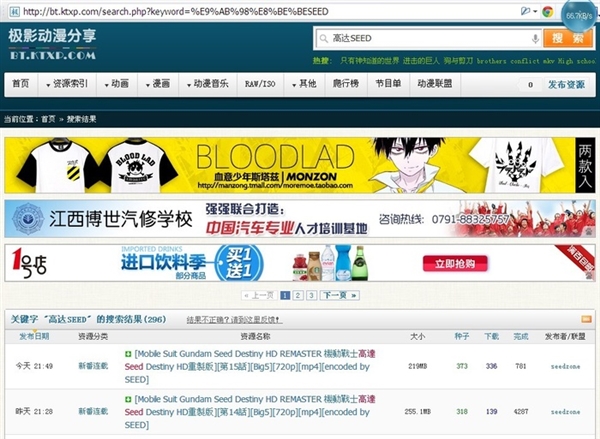Click hot search mkv
The image size is (600, 439).
(549, 61)
